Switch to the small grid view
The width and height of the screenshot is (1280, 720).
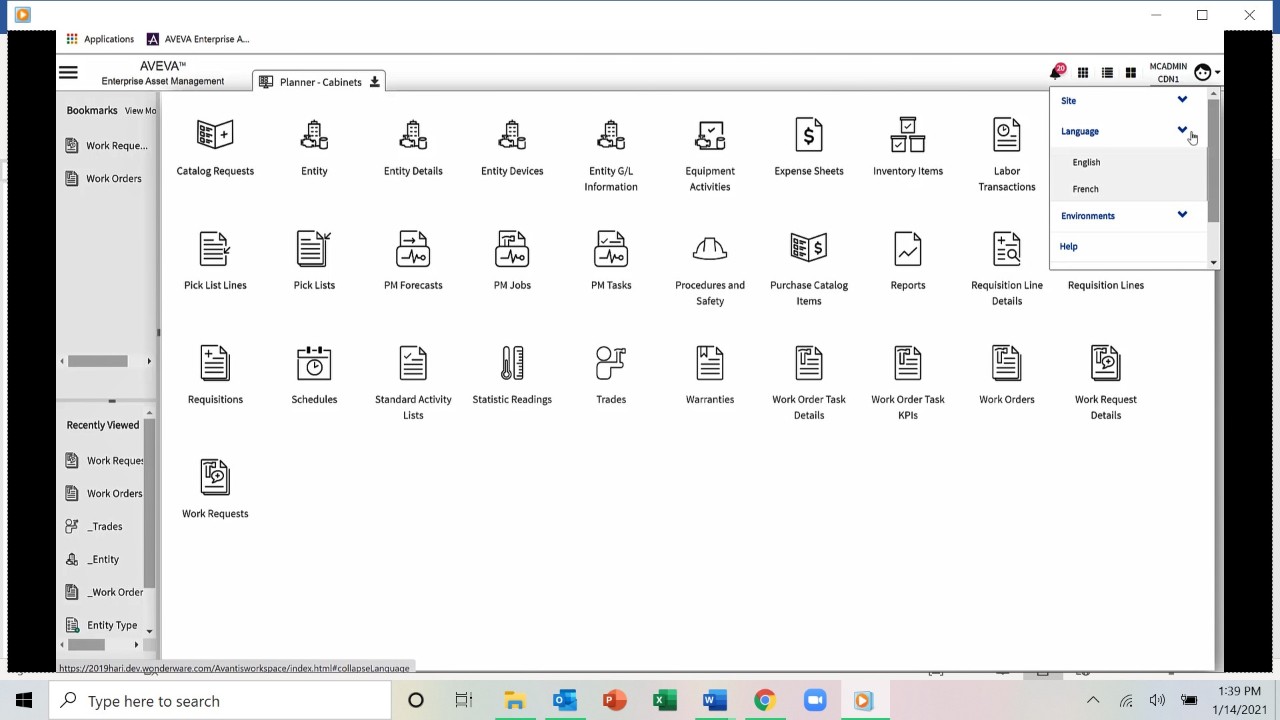(x=1083, y=73)
